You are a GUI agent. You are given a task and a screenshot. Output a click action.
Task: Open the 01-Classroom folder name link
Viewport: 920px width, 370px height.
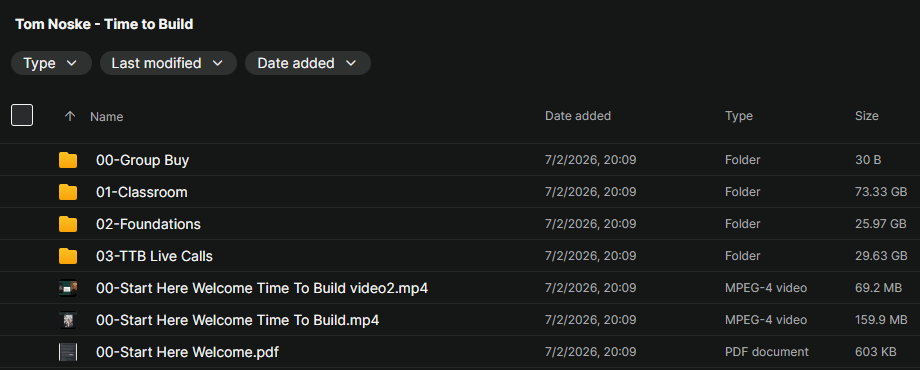(x=141, y=192)
